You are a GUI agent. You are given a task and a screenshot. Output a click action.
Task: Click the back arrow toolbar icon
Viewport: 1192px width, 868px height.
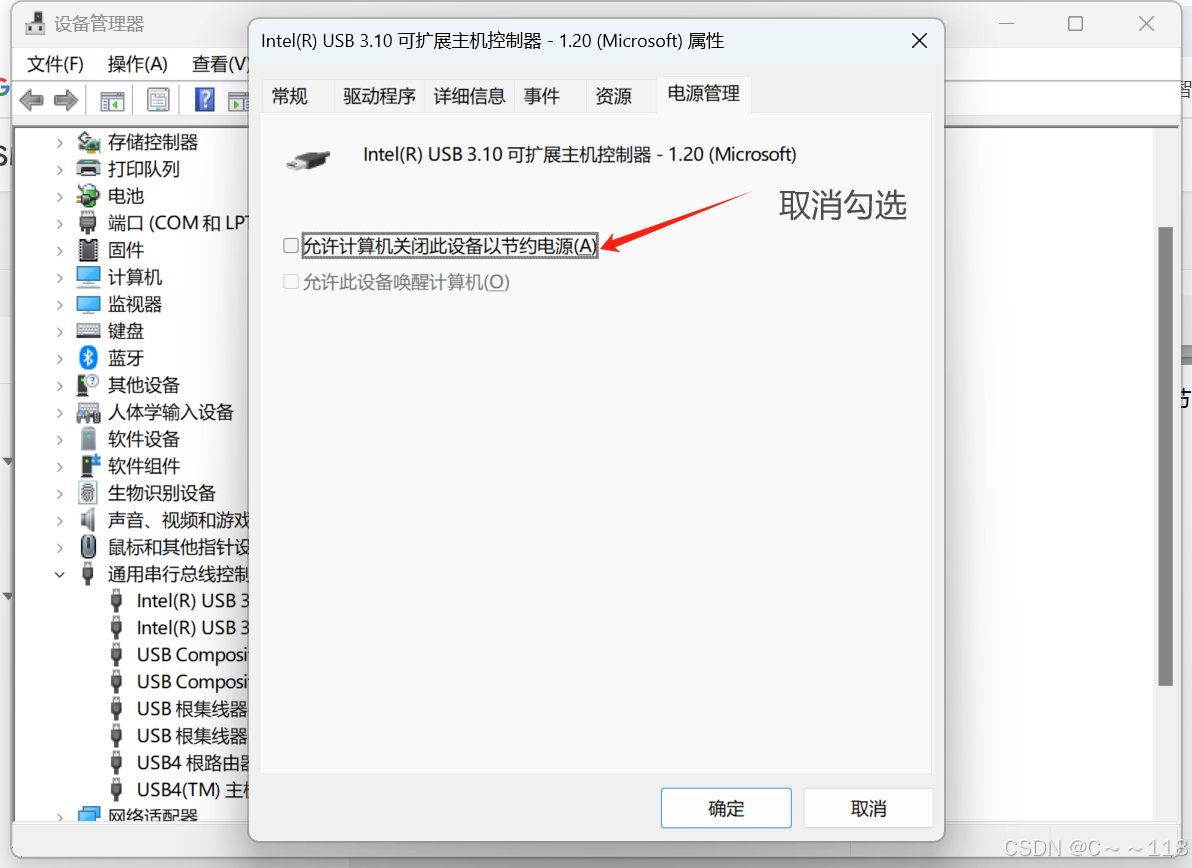(31, 100)
